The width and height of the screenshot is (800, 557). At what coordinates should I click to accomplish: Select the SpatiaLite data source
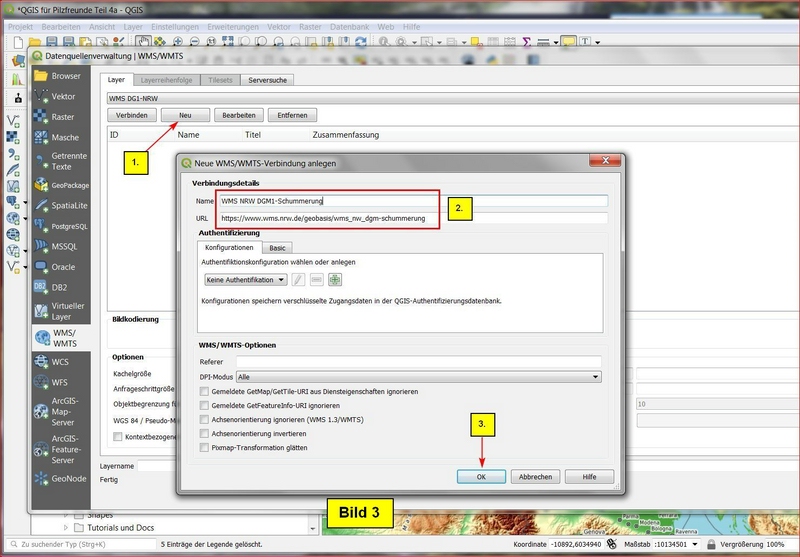61,206
